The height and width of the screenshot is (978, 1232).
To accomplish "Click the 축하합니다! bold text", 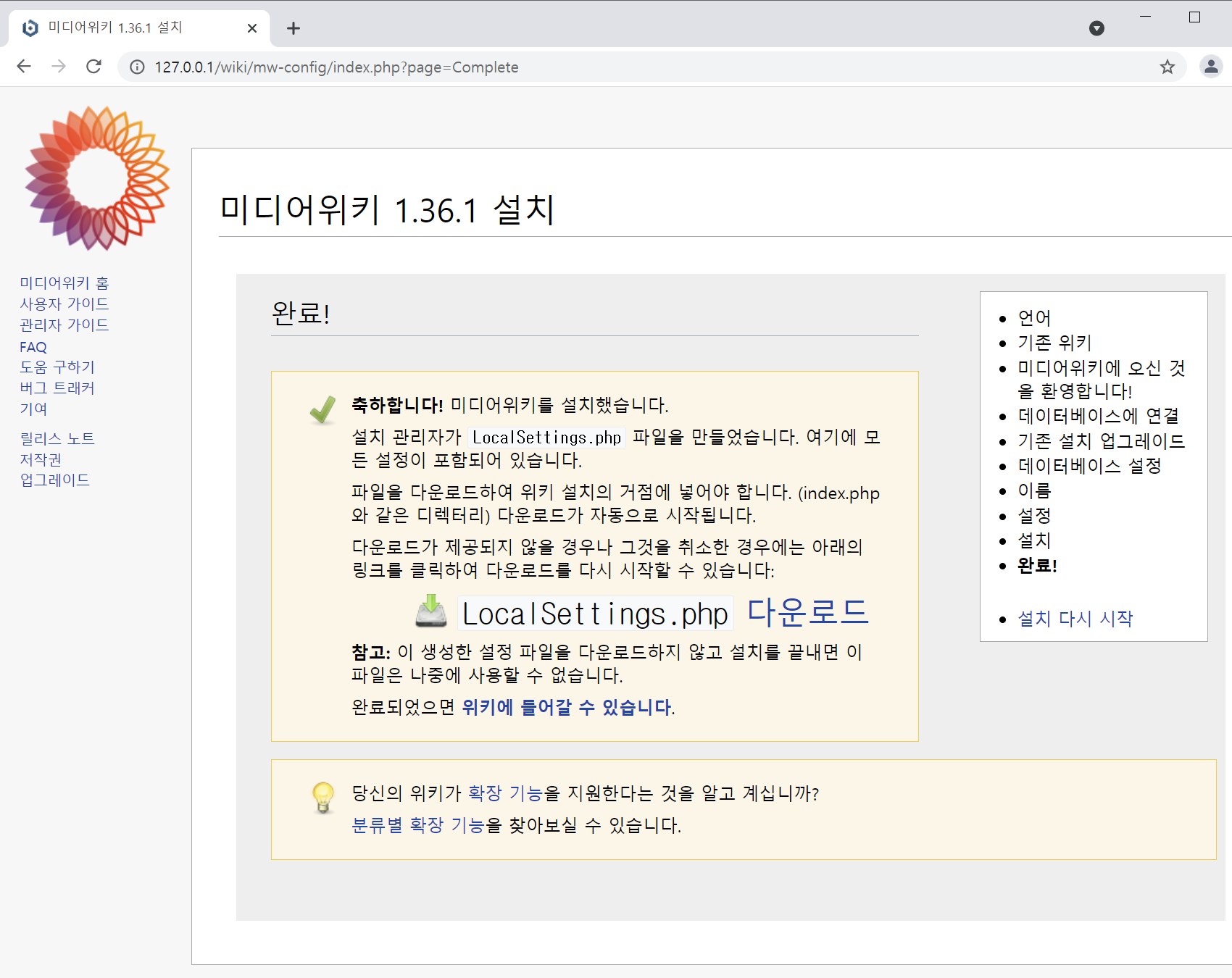I will (397, 405).
